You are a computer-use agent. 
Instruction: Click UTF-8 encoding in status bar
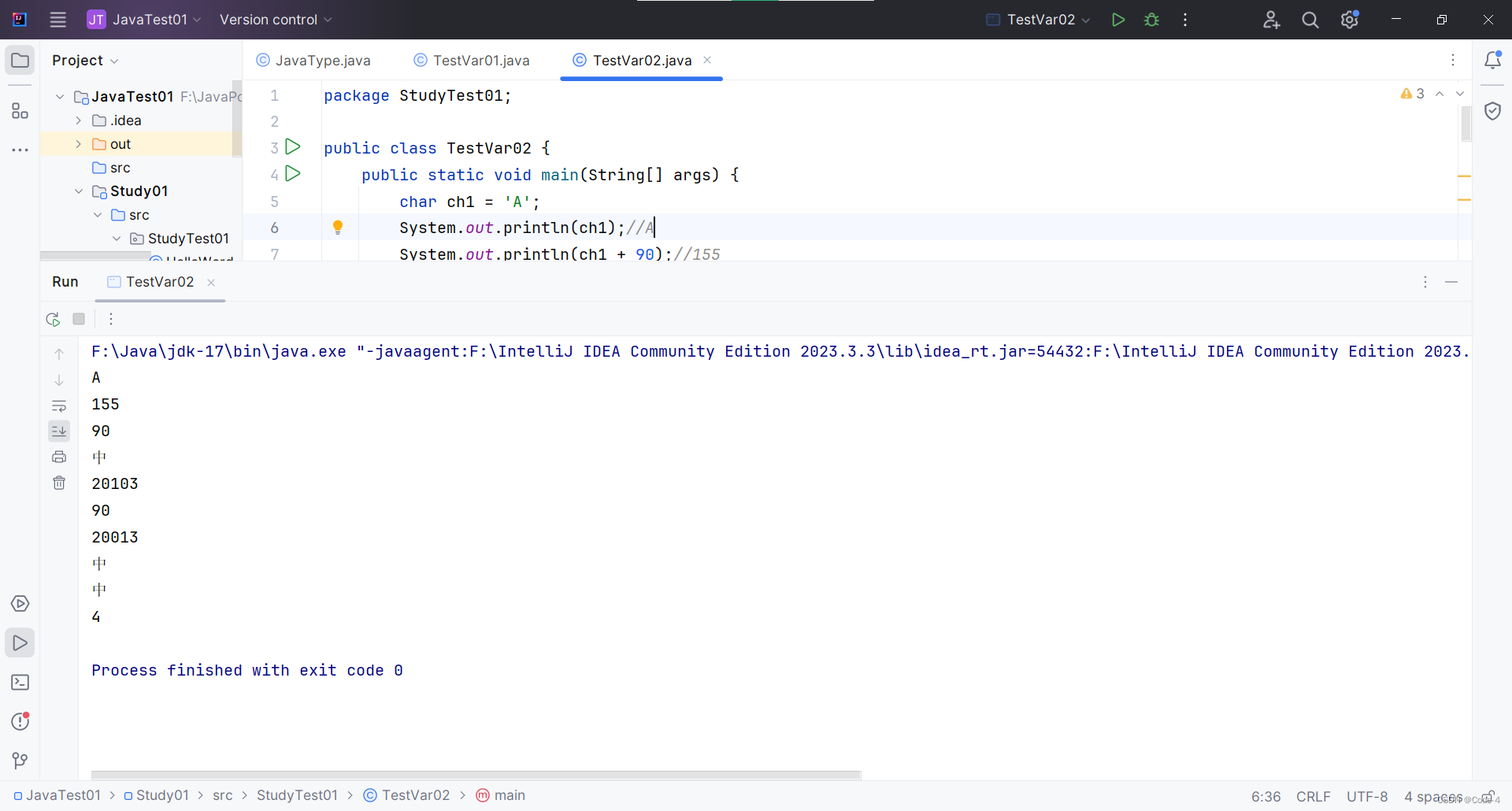pyautogui.click(x=1367, y=797)
